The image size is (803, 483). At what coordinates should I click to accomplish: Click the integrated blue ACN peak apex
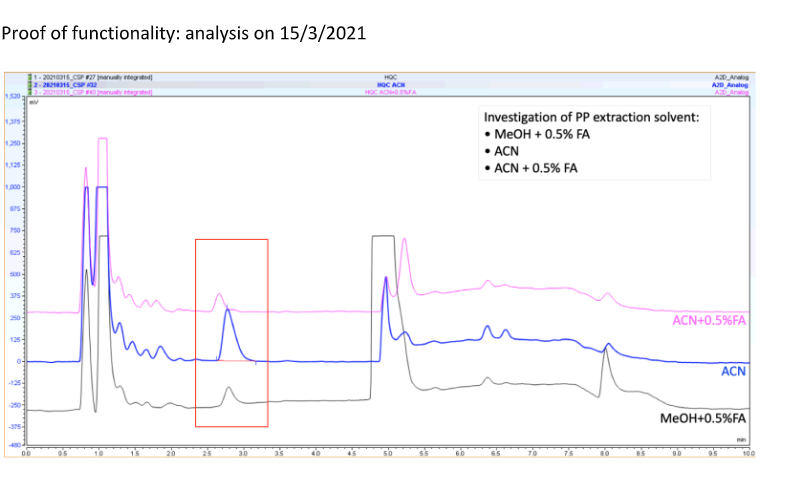click(227, 309)
